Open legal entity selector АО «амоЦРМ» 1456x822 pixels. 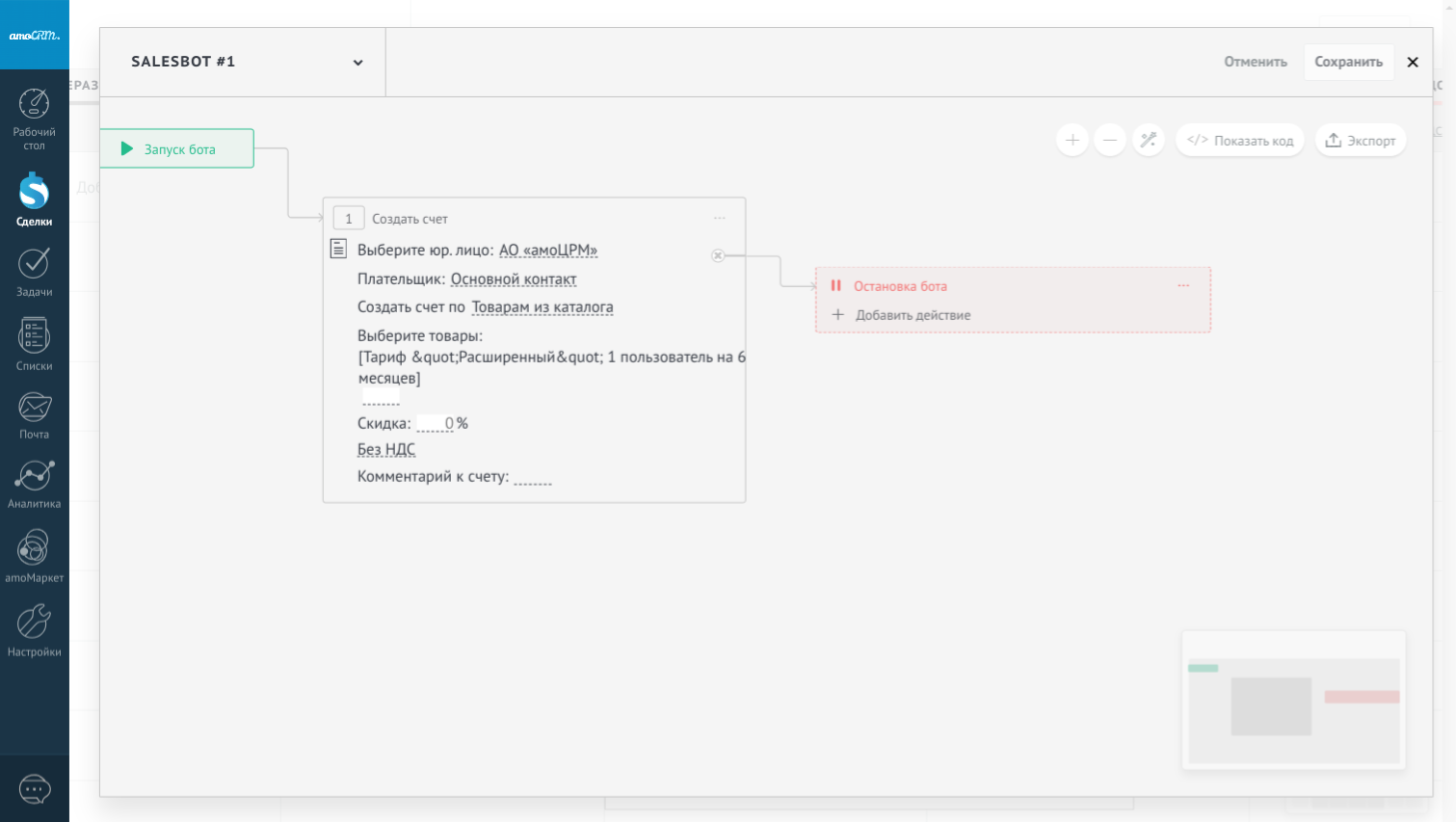tap(547, 251)
